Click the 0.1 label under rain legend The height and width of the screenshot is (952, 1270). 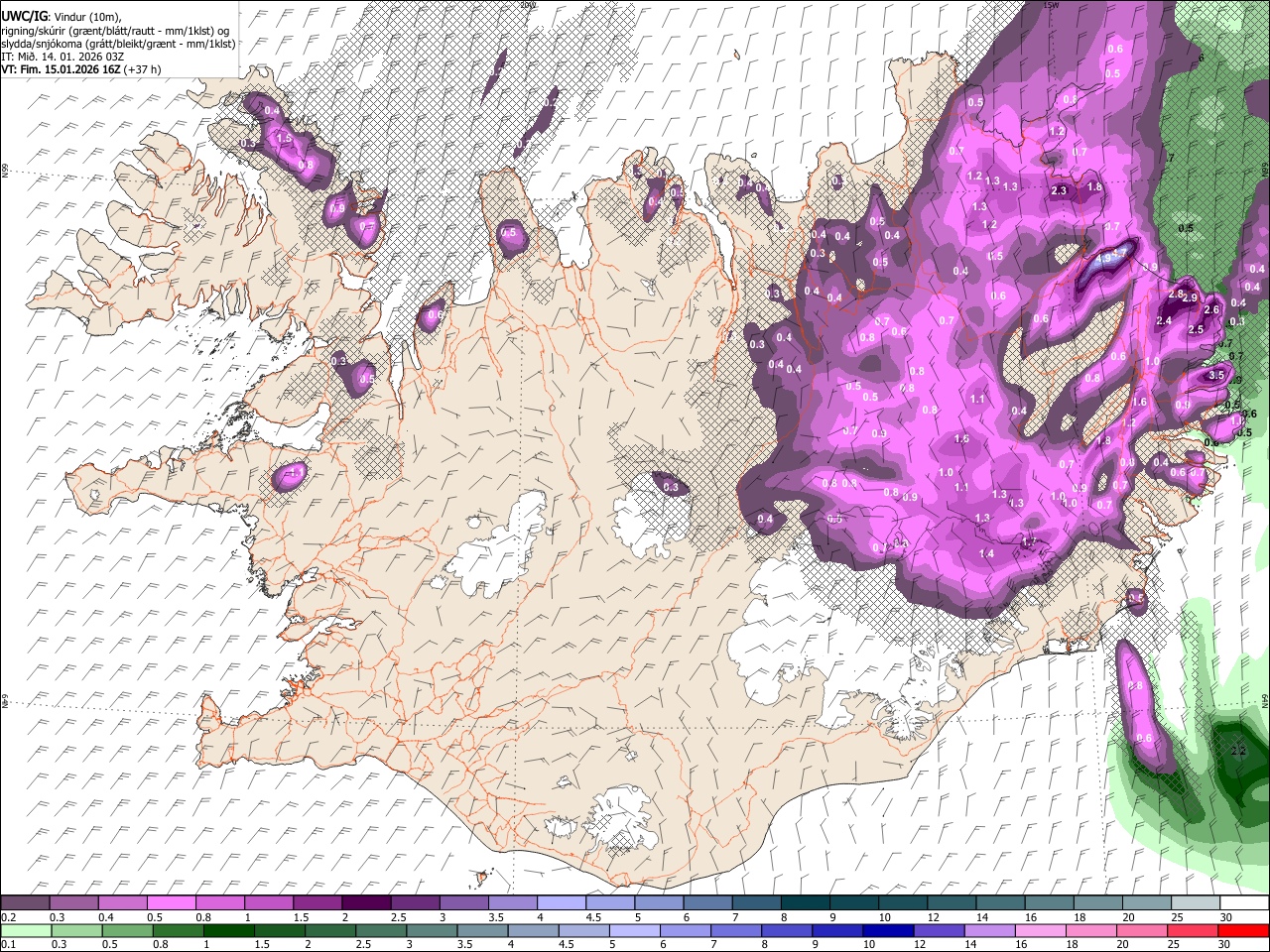8,945
